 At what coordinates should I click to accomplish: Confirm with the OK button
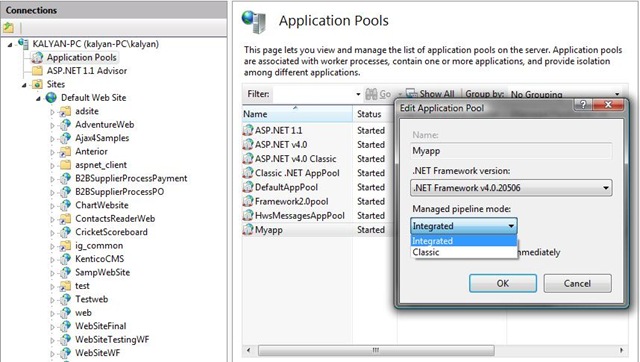pyautogui.click(x=503, y=283)
